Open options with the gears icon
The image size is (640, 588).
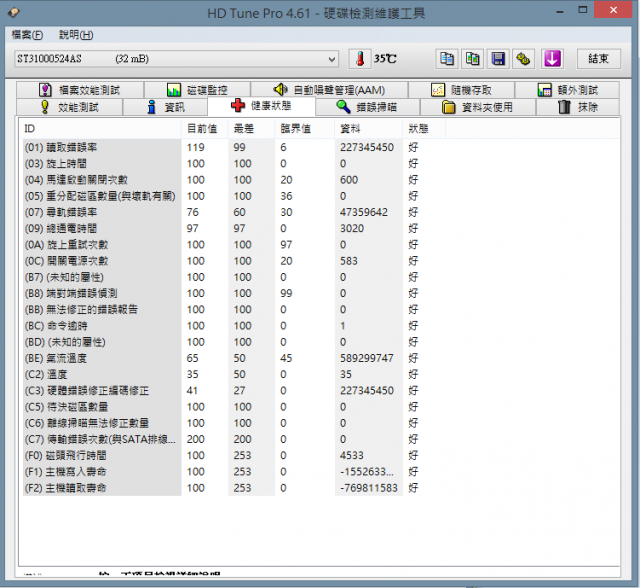[523, 59]
